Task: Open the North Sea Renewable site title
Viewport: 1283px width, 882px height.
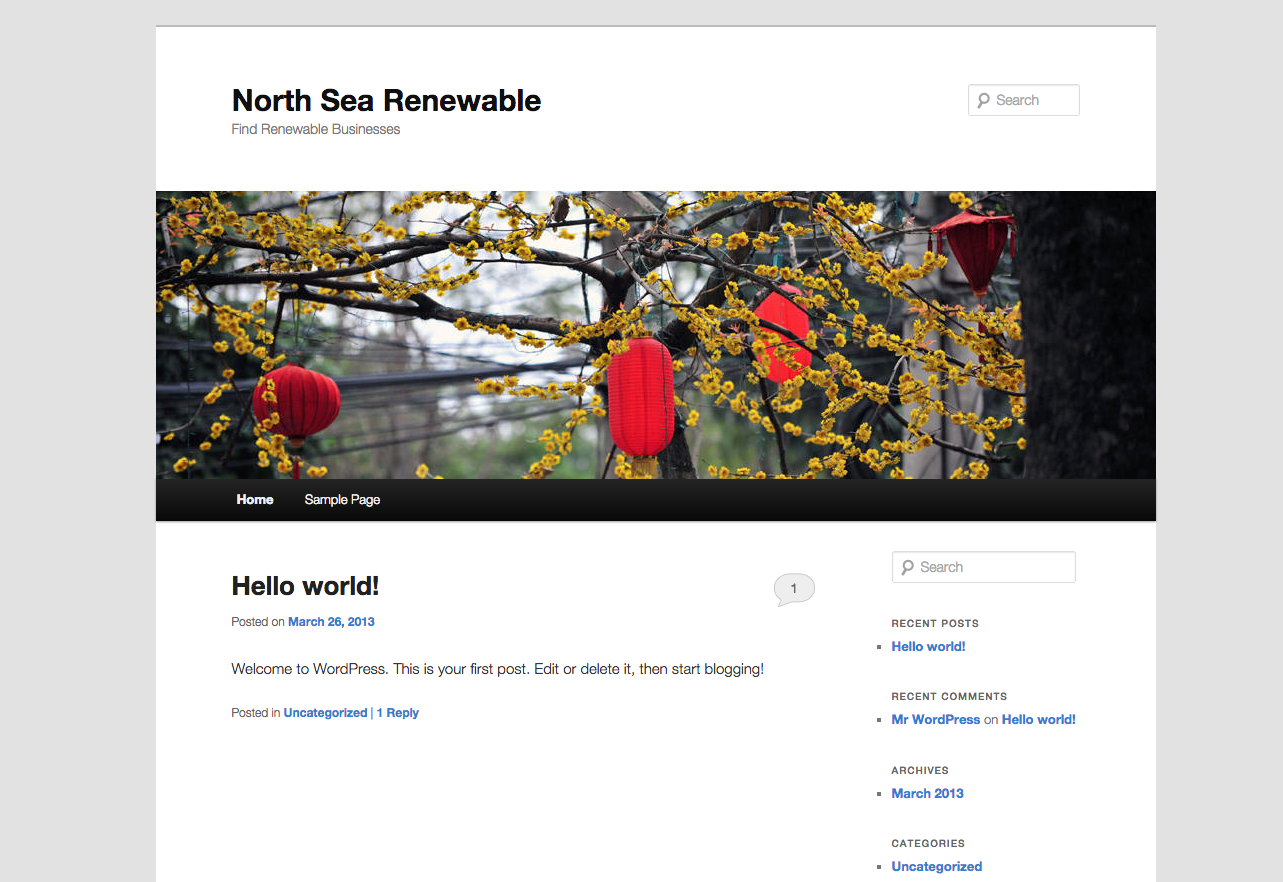Action: click(x=386, y=100)
